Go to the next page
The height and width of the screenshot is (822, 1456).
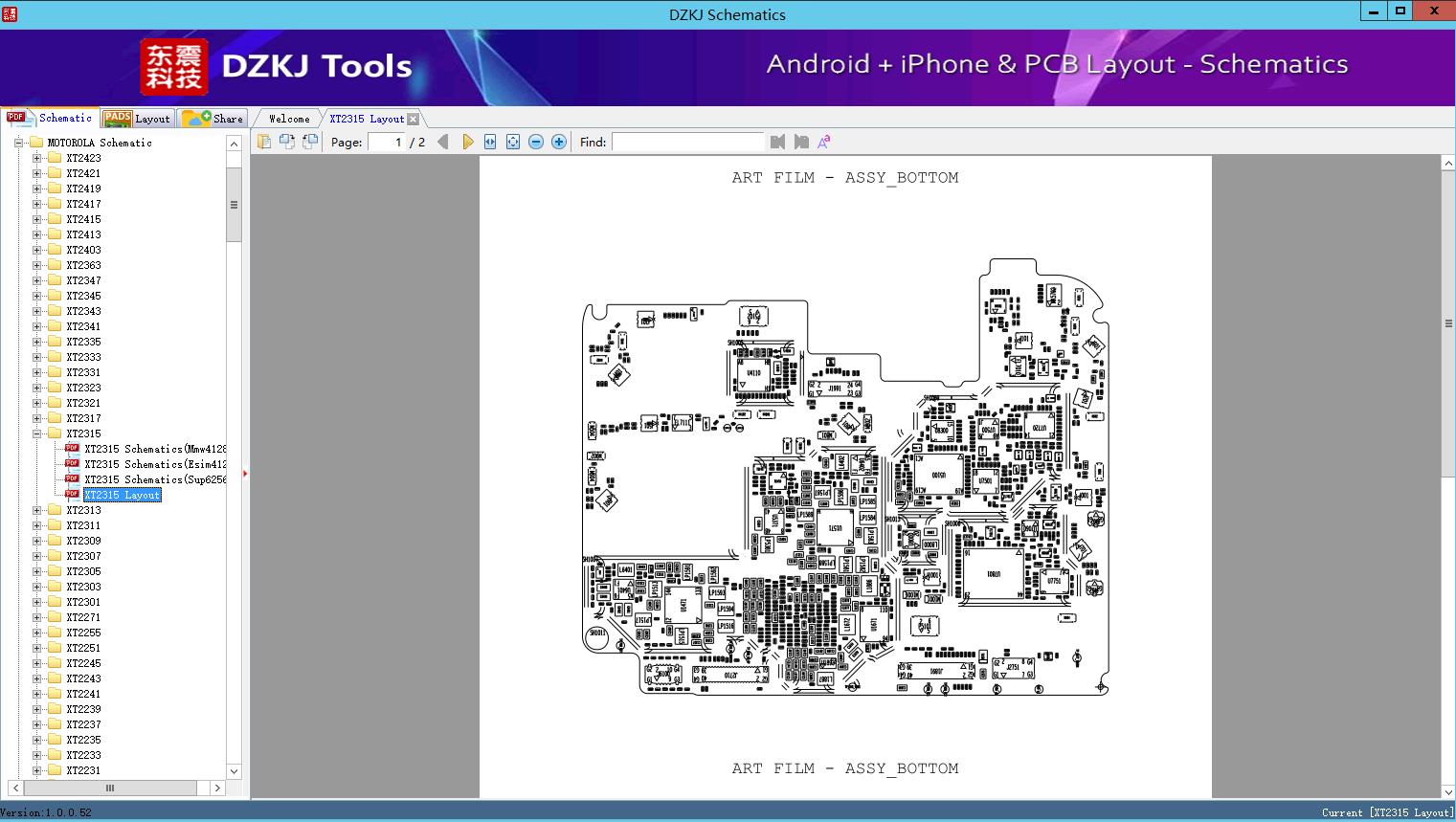coord(467,142)
